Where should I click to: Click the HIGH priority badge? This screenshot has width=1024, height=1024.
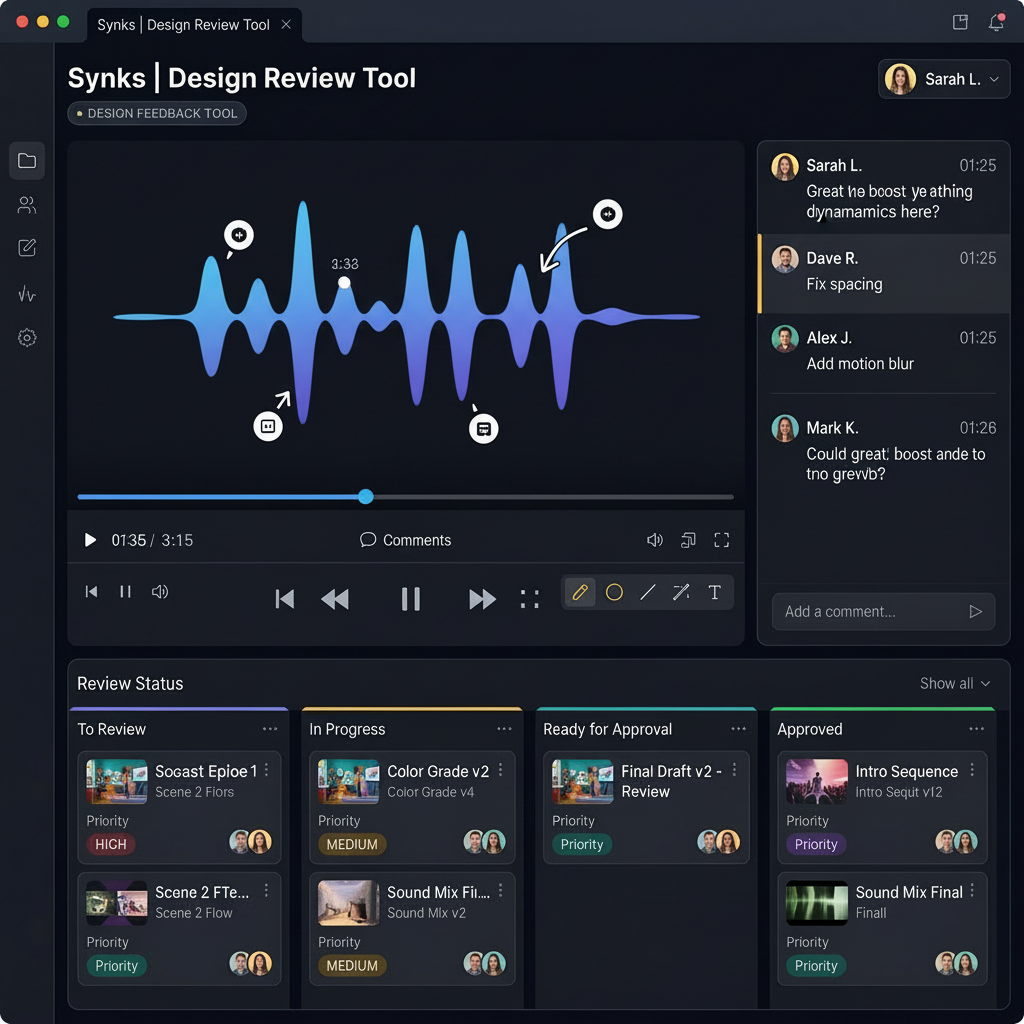click(x=110, y=844)
